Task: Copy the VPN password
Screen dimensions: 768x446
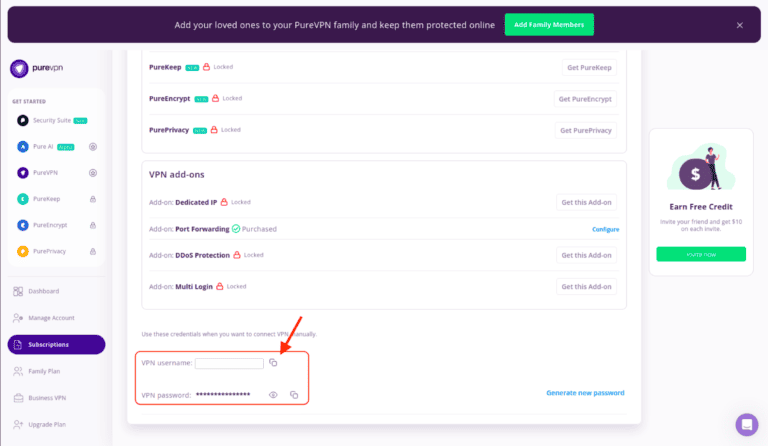Action: pos(294,395)
